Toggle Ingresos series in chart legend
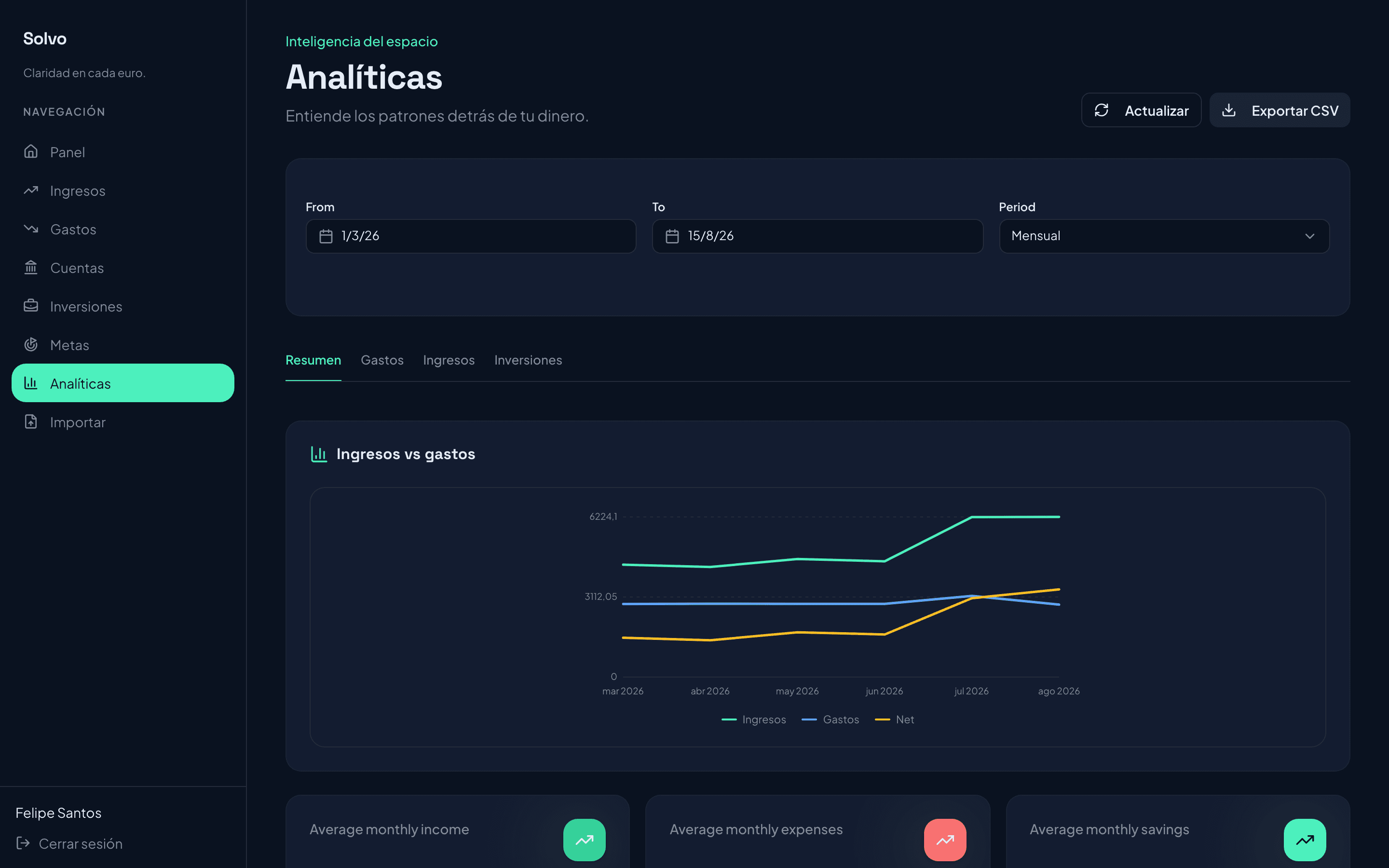 pyautogui.click(x=753, y=719)
